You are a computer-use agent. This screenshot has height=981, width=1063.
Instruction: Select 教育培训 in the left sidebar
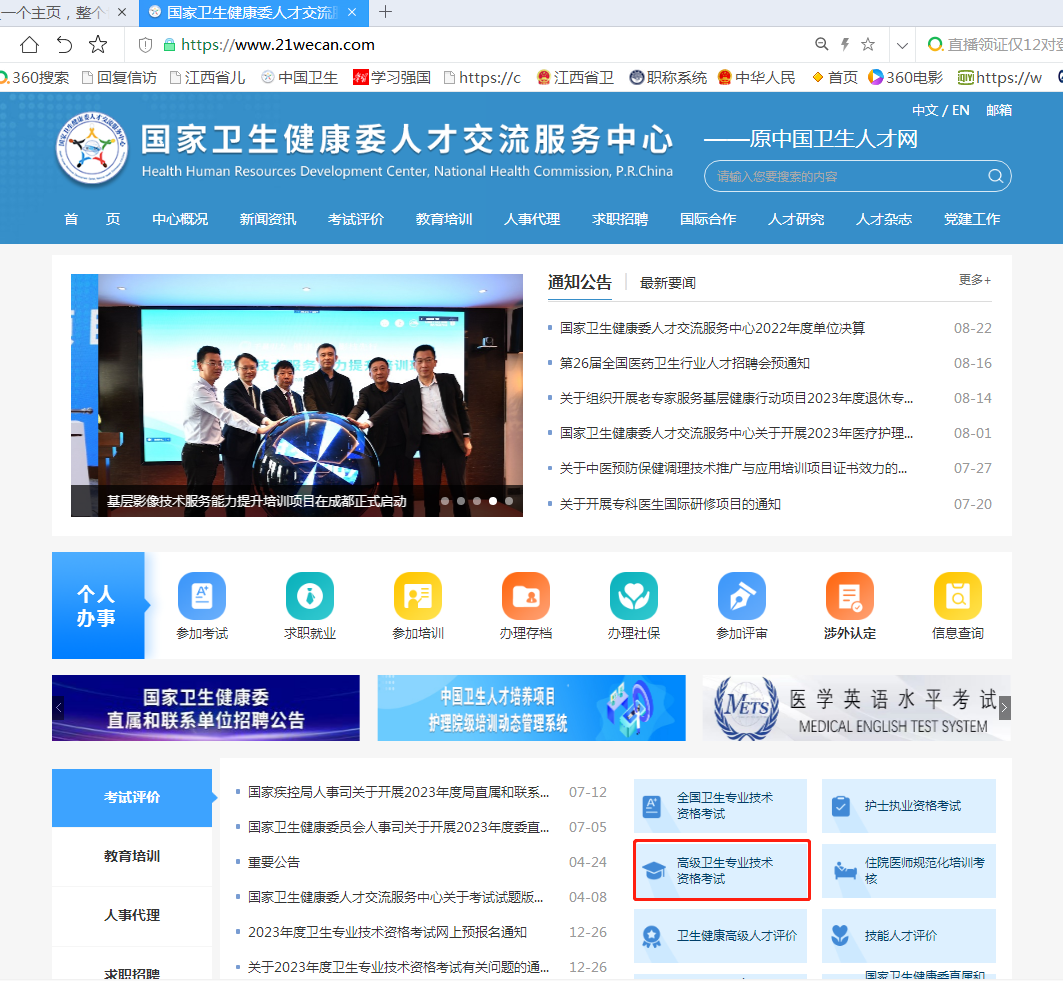click(x=132, y=856)
